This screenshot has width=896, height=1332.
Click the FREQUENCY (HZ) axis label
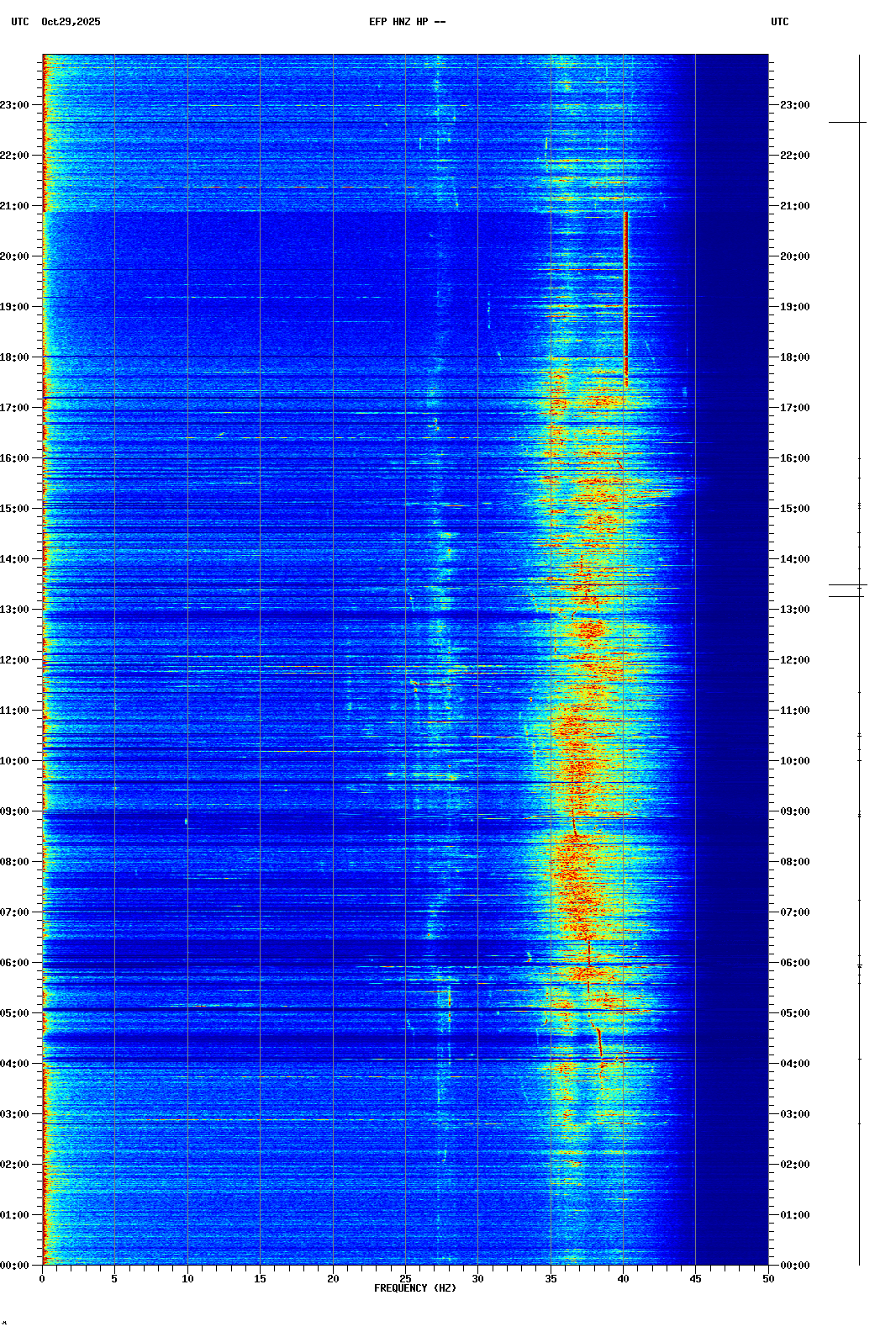[x=415, y=1288]
